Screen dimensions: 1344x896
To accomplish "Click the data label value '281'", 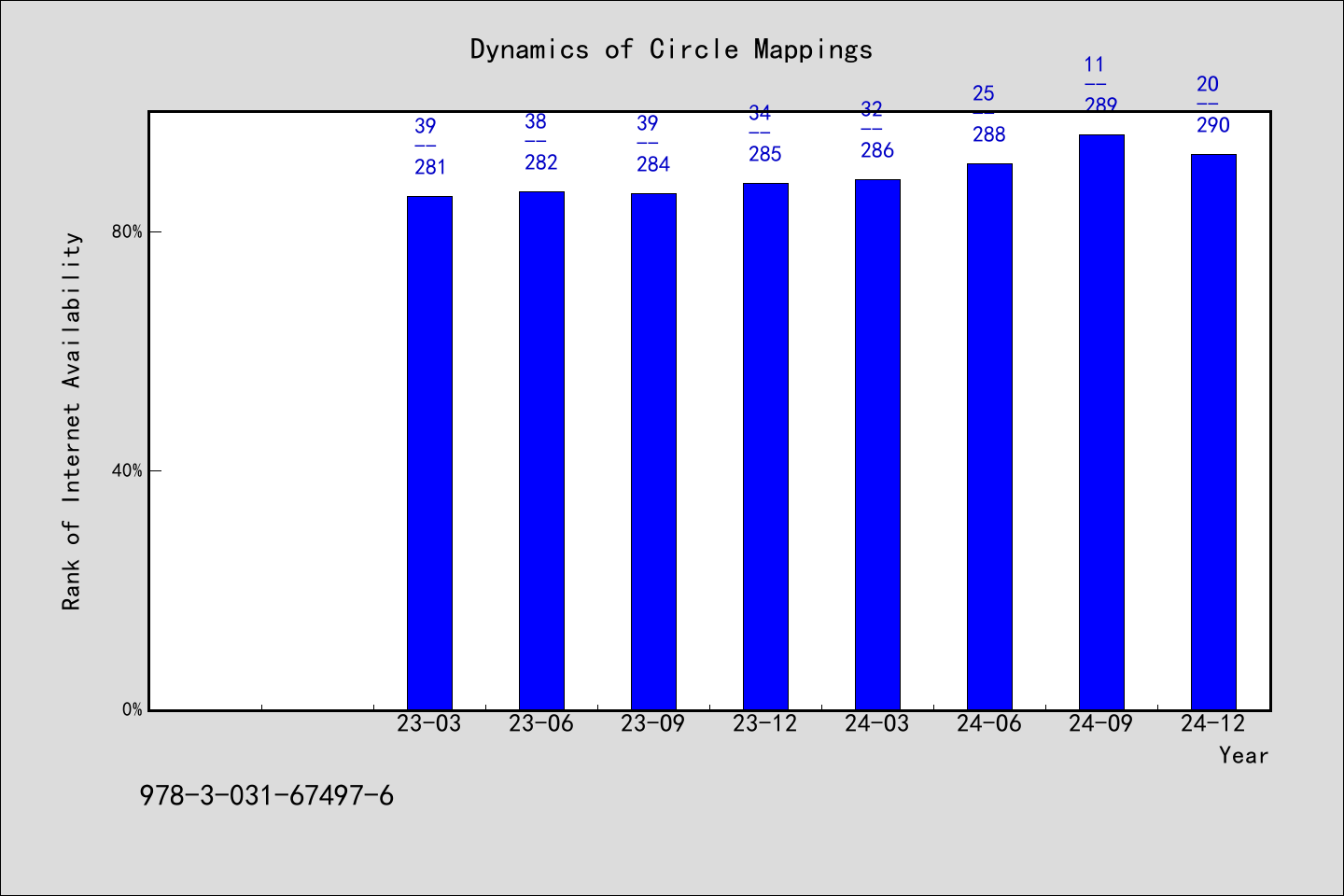I will [x=430, y=168].
